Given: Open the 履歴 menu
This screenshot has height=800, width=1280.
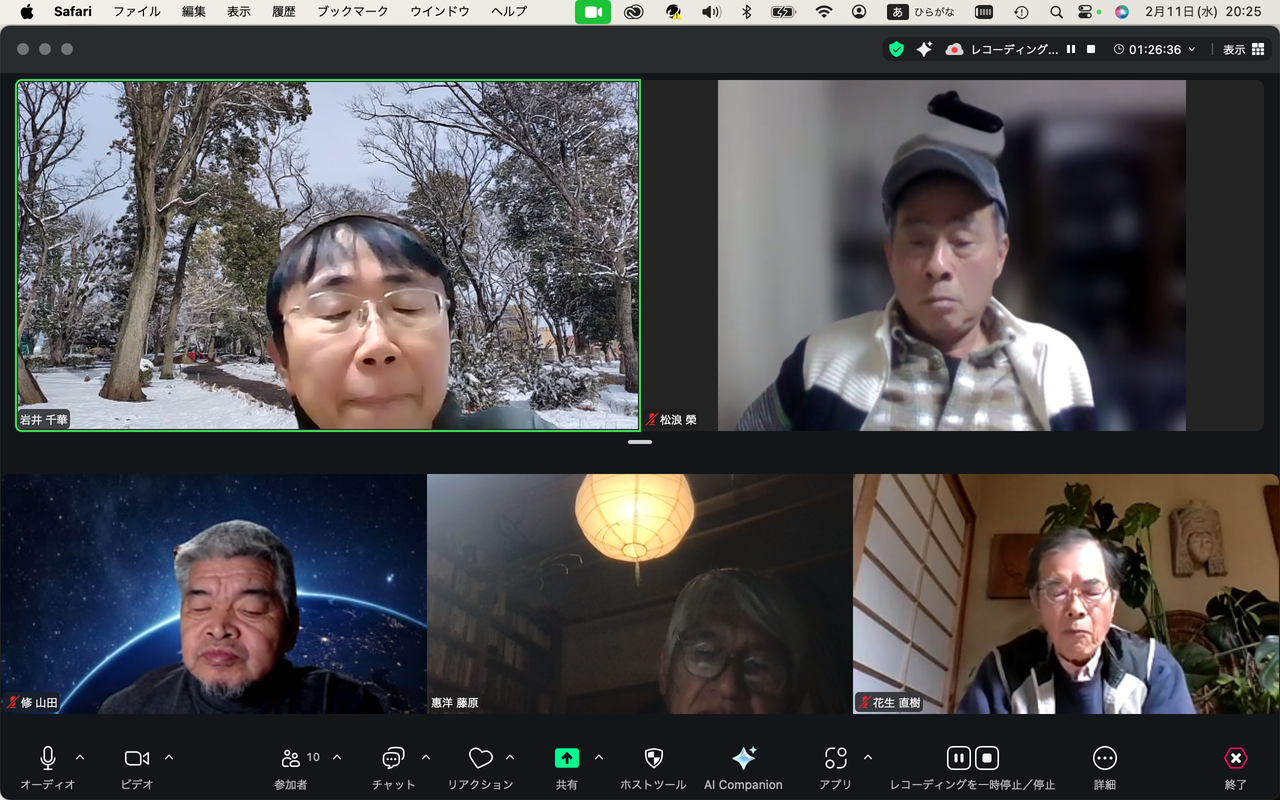Looking at the screenshot, I should point(284,12).
